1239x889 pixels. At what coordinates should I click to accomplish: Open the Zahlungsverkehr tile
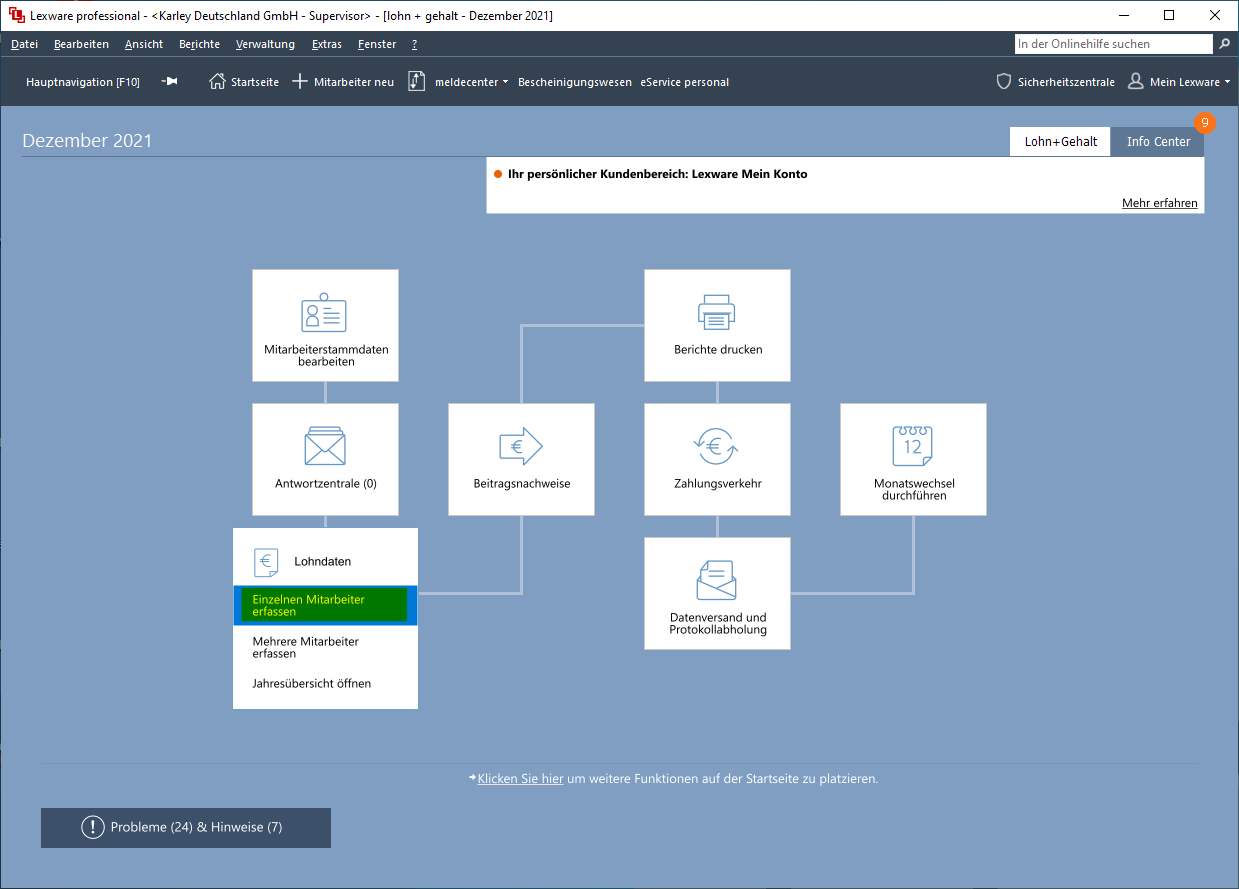click(x=717, y=459)
